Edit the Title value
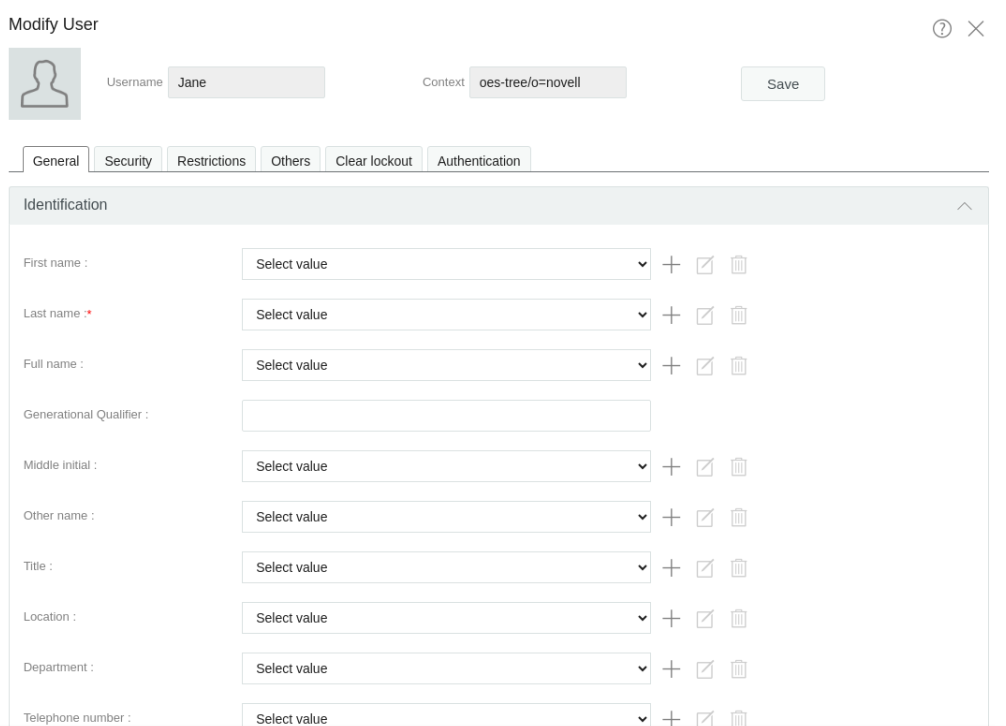This screenshot has width=1006, height=726. pyautogui.click(x=707, y=568)
